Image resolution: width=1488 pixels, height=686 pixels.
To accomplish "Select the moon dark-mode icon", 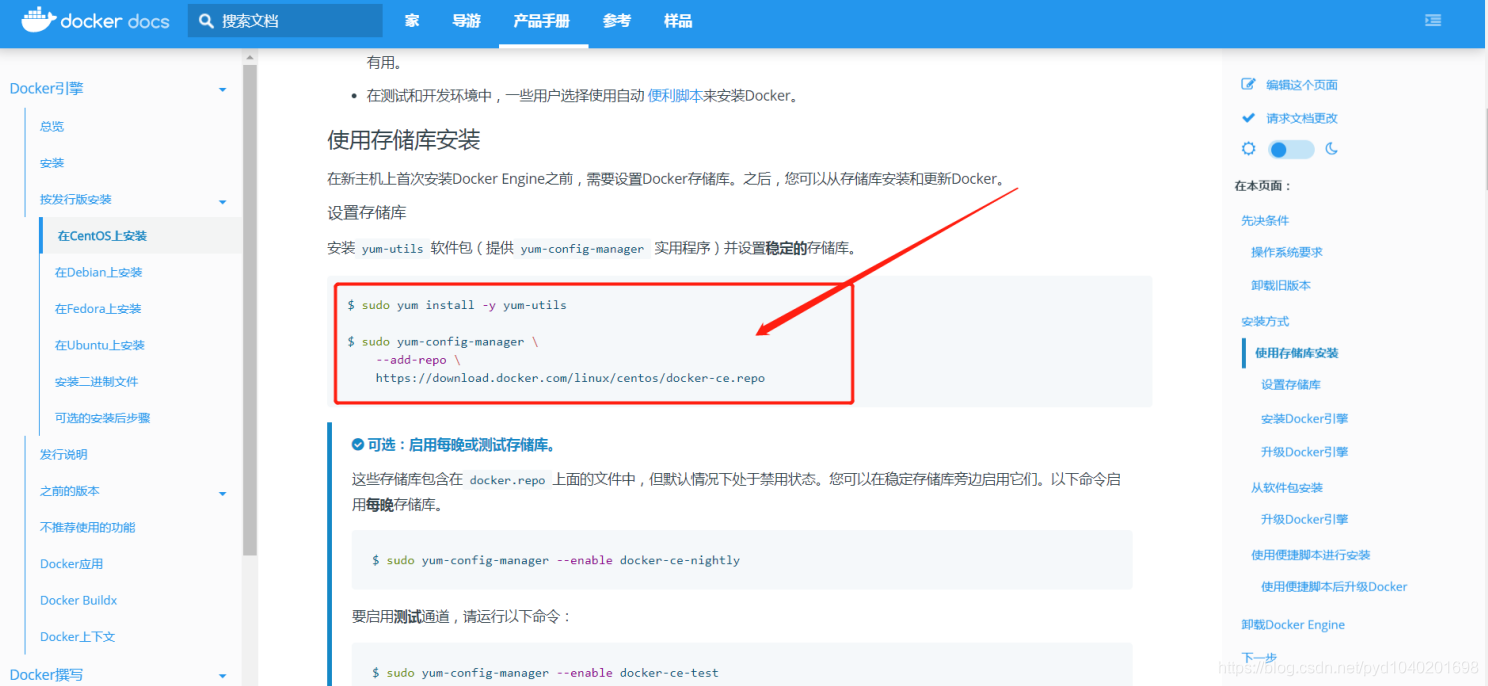I will tap(1331, 149).
